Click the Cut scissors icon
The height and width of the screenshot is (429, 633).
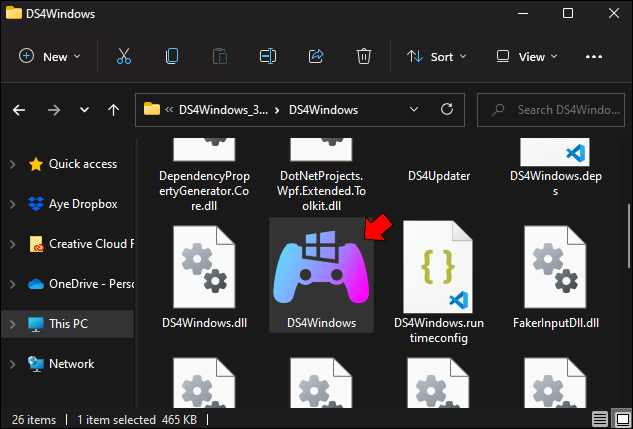(124, 56)
